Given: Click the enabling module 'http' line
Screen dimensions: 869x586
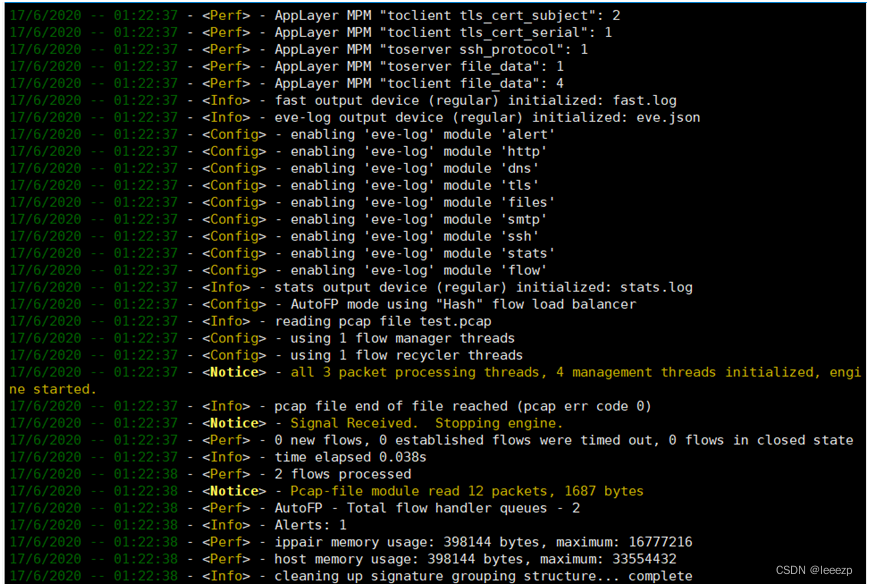Looking at the screenshot, I should pos(278,151).
